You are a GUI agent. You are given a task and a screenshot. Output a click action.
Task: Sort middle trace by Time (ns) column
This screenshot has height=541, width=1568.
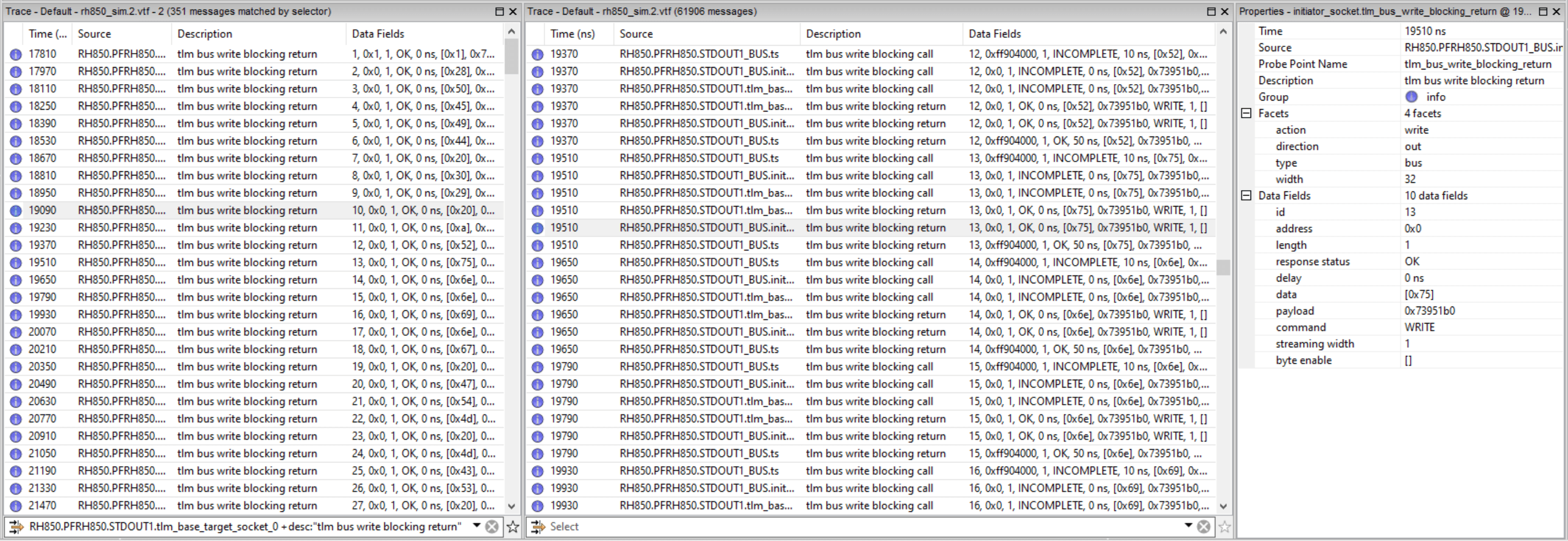pyautogui.click(x=579, y=34)
